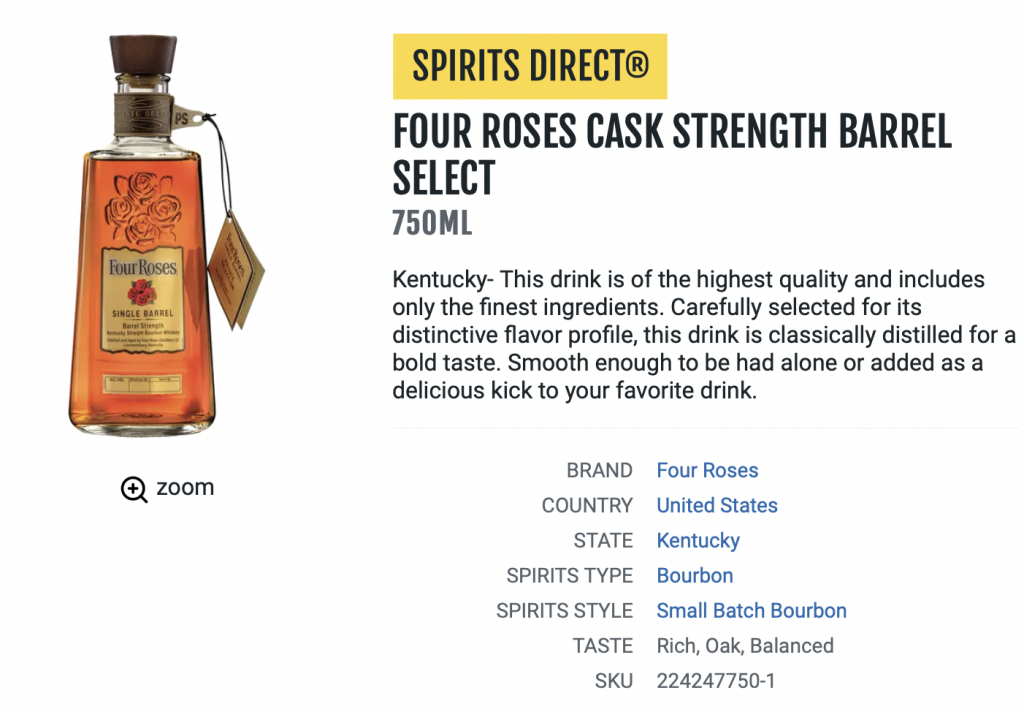Click the magnifying glass zoom icon
The height and width of the screenshot is (712, 1024).
134,489
